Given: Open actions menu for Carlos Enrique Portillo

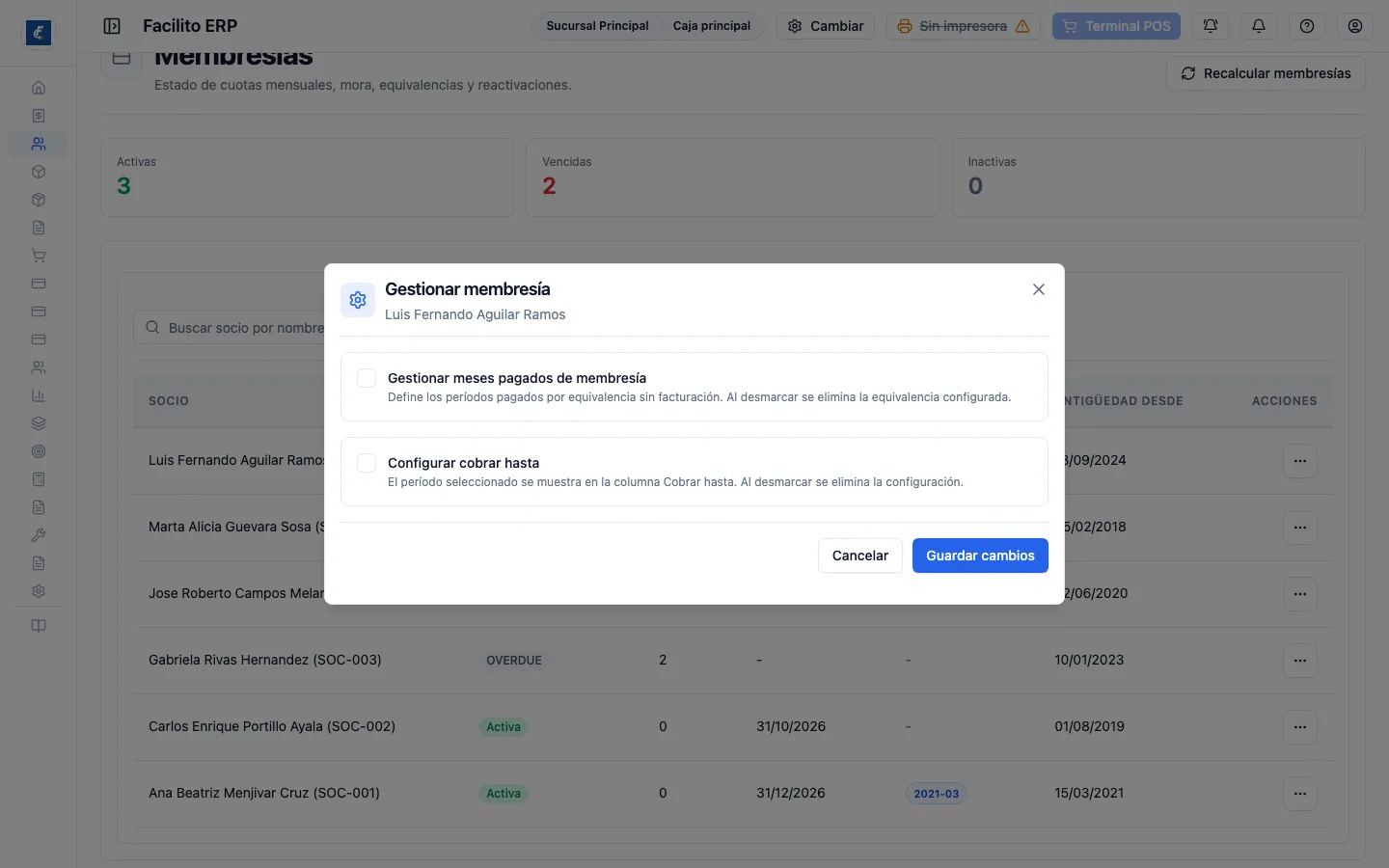Looking at the screenshot, I should [x=1300, y=727].
